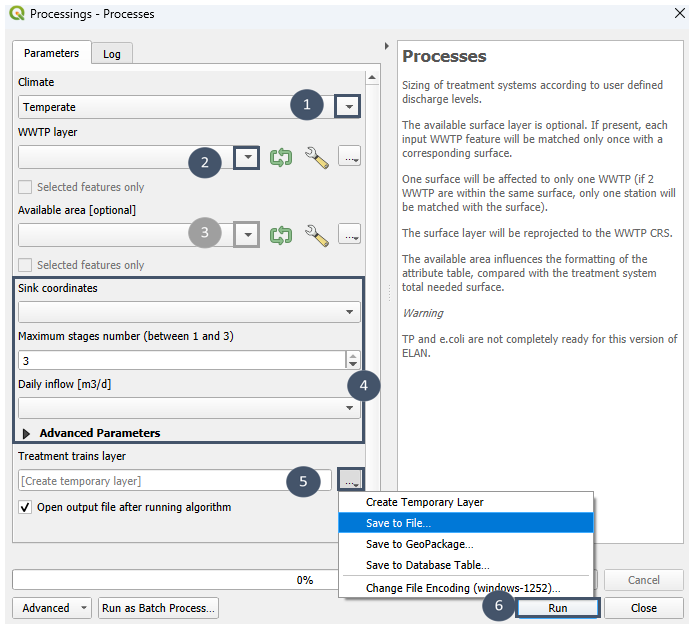The height and width of the screenshot is (629, 693).
Task: Uncheck Open output file after running algorithm
Action: tap(26, 507)
